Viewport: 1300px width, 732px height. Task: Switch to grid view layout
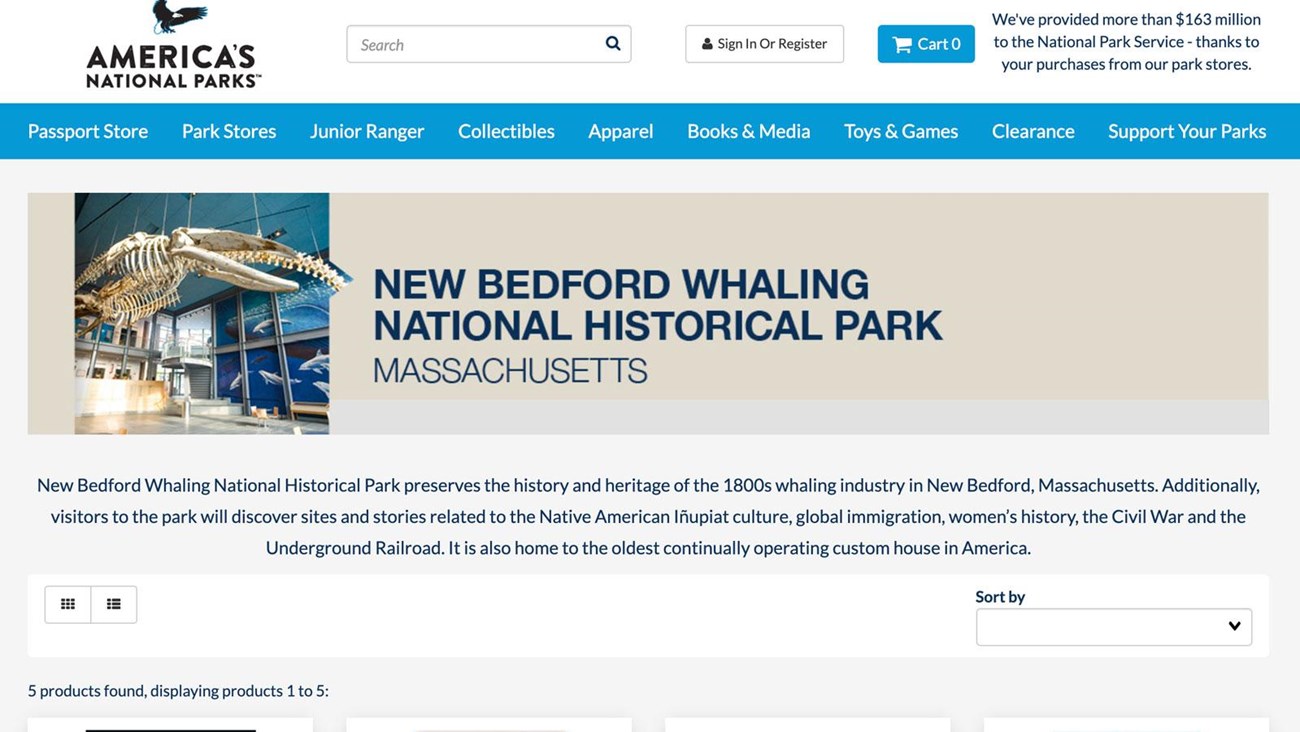(x=68, y=604)
